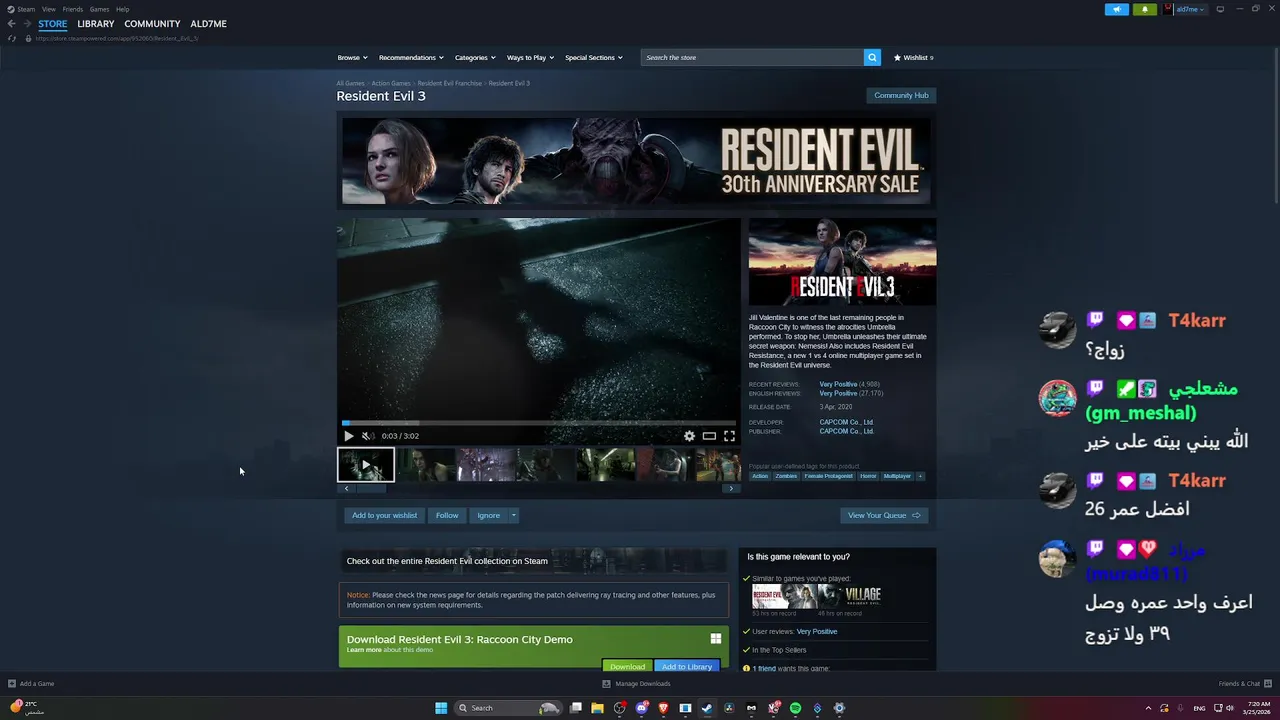Click the Ignore button
The image size is (1280, 720).
tap(488, 515)
